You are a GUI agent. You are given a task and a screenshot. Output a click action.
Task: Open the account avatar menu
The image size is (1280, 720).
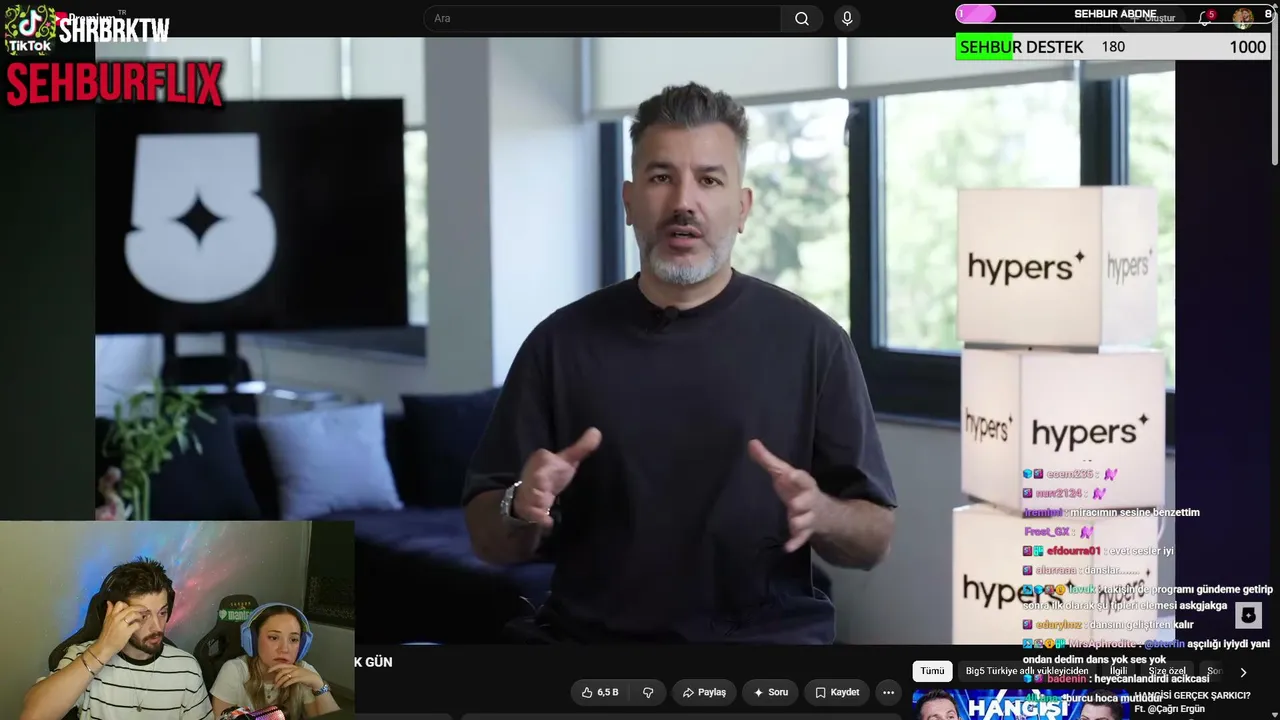(x=1243, y=18)
